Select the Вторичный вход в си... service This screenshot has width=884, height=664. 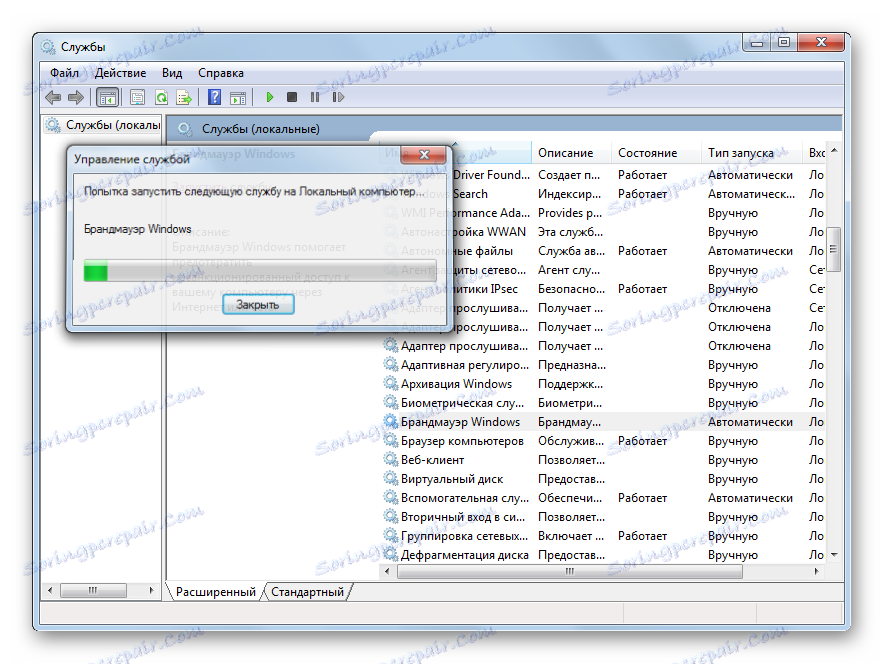[x=462, y=517]
